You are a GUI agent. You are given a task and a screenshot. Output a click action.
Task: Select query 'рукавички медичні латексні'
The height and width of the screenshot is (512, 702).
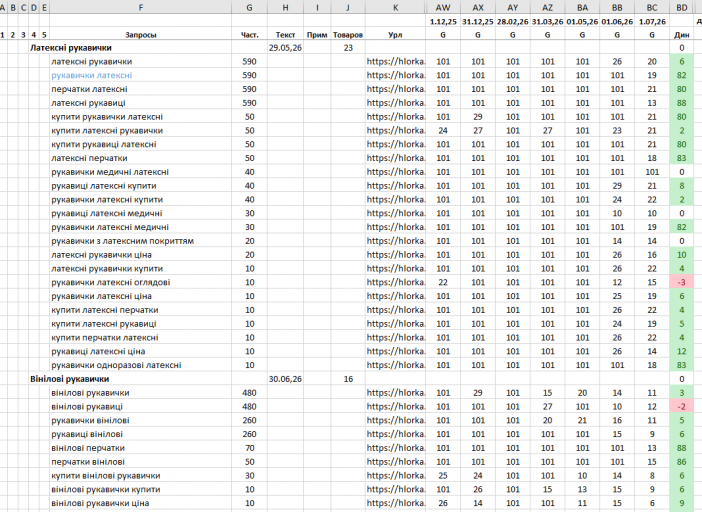[x=110, y=172]
